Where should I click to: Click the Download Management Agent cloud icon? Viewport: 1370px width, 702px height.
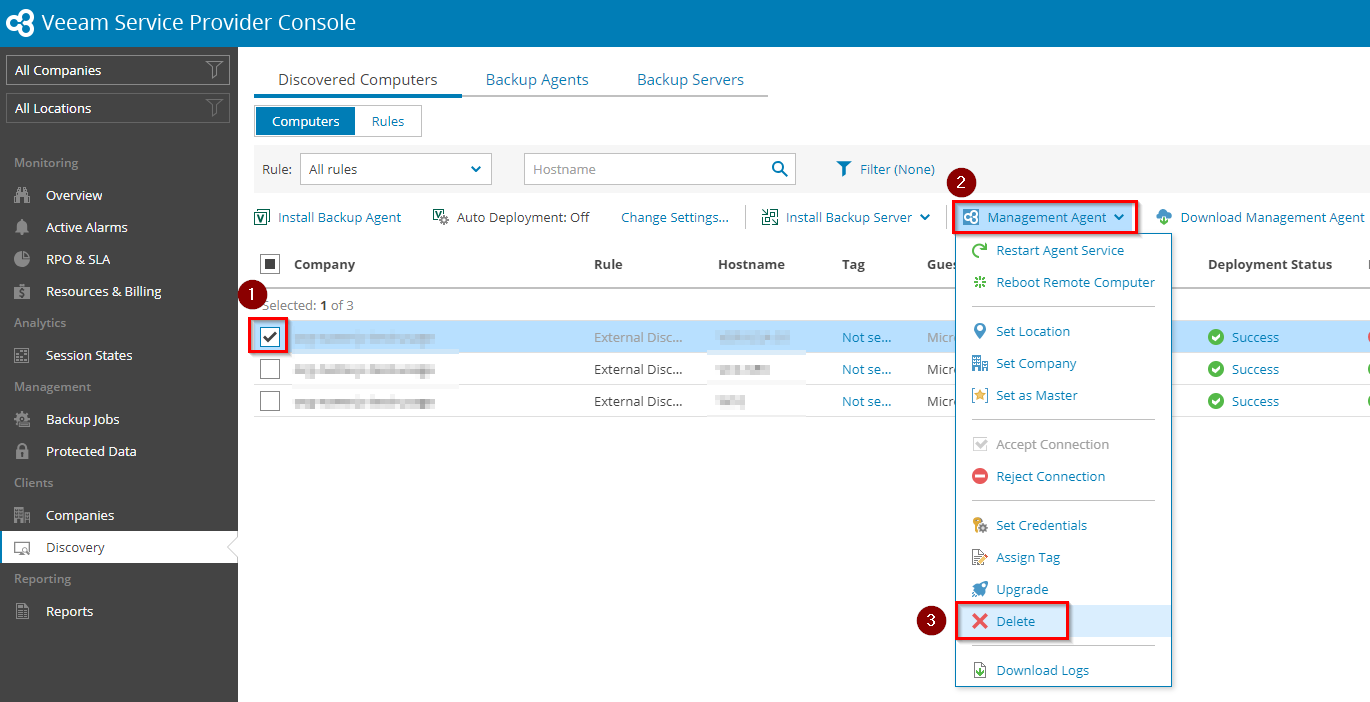(x=1164, y=217)
